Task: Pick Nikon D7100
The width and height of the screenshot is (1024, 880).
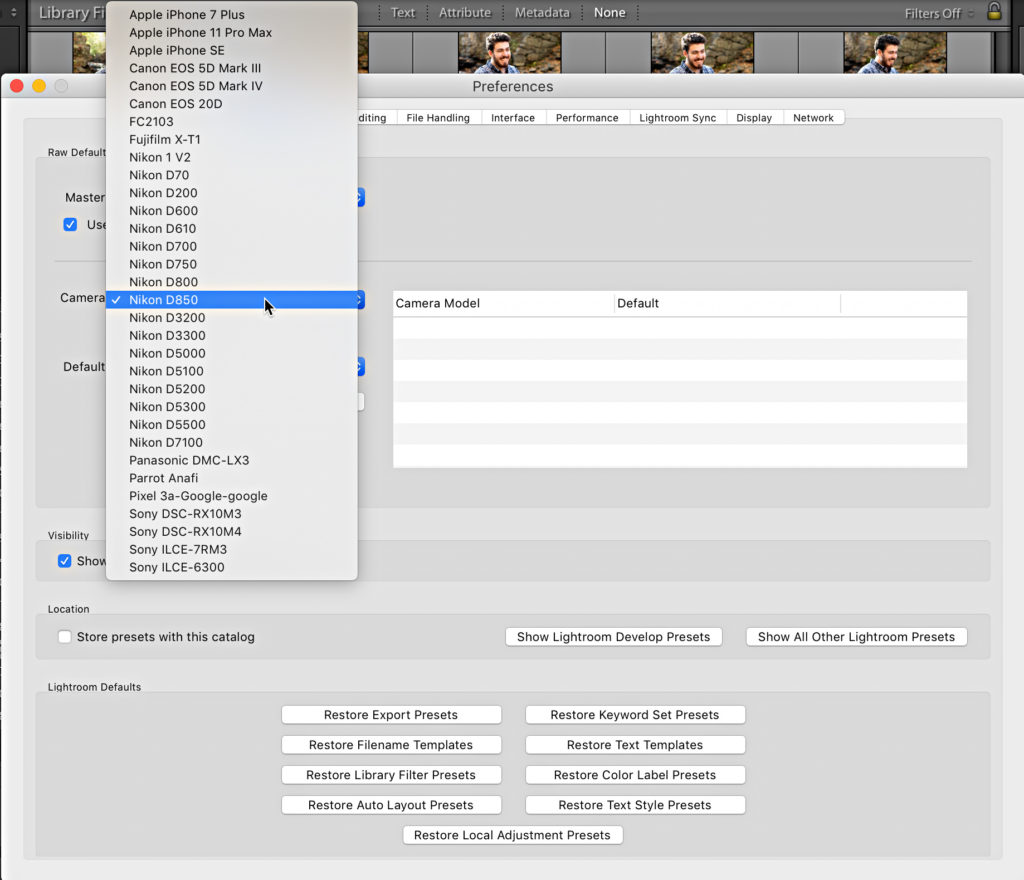Action: coord(232,443)
